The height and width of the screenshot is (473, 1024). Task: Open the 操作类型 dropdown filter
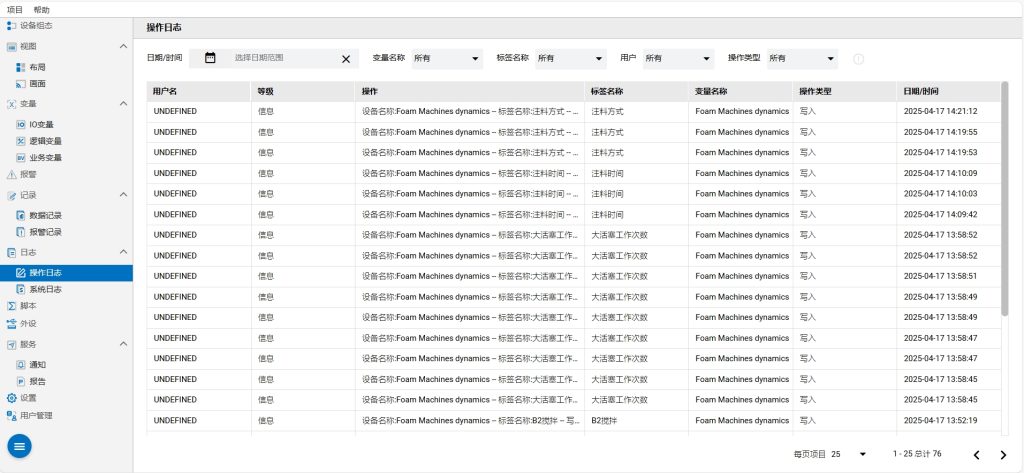(801, 59)
